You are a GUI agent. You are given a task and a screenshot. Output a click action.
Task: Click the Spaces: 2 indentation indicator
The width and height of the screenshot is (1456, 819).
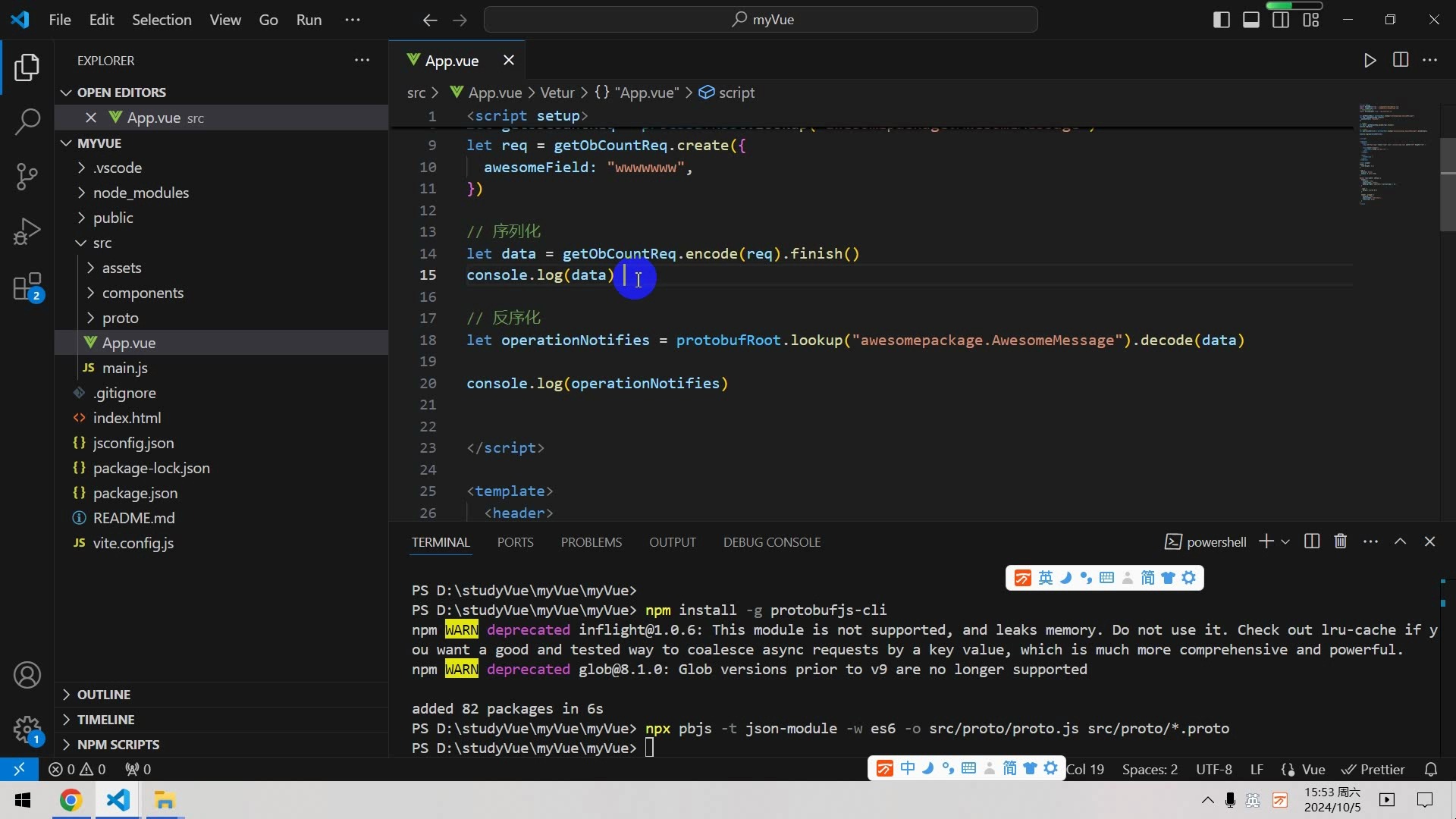1150,769
